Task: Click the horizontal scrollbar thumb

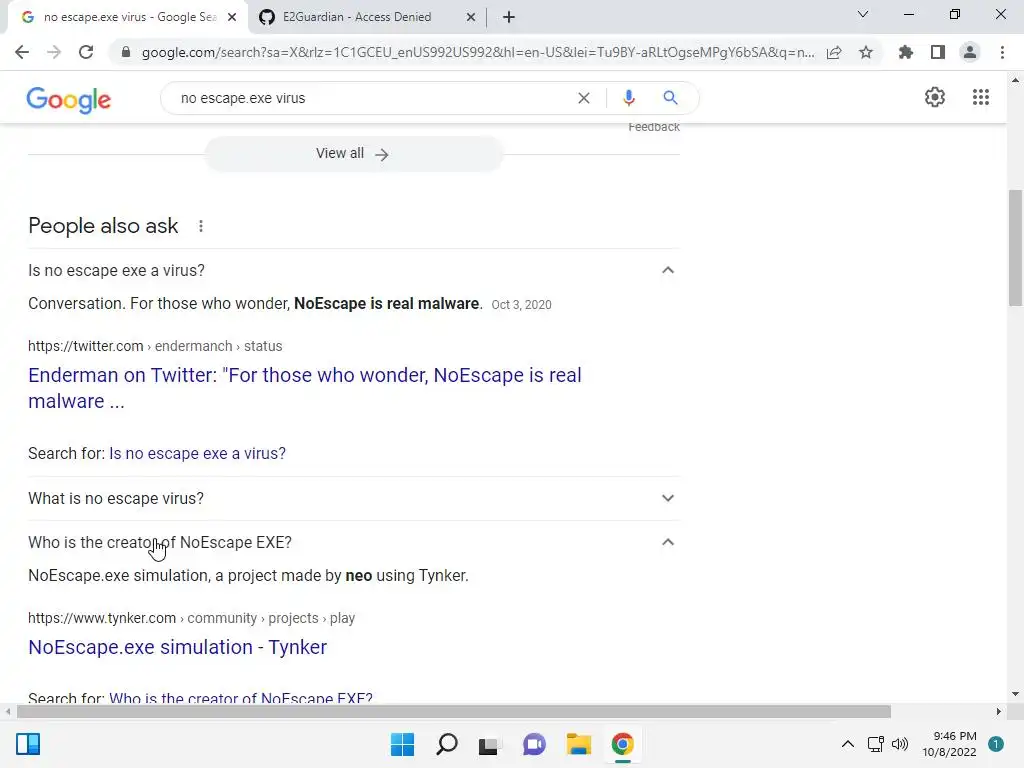Action: (454, 711)
